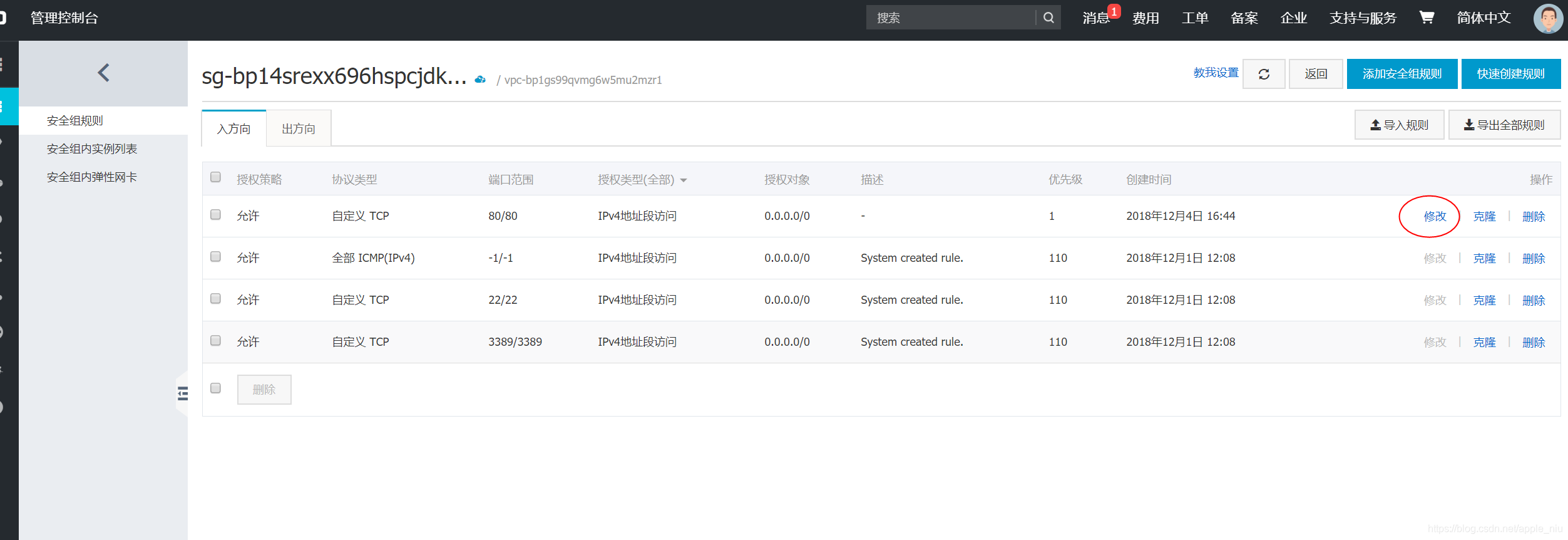Screen dimensions: 1568x540
Task: Go back using the sidebar chevron
Action: point(103,73)
